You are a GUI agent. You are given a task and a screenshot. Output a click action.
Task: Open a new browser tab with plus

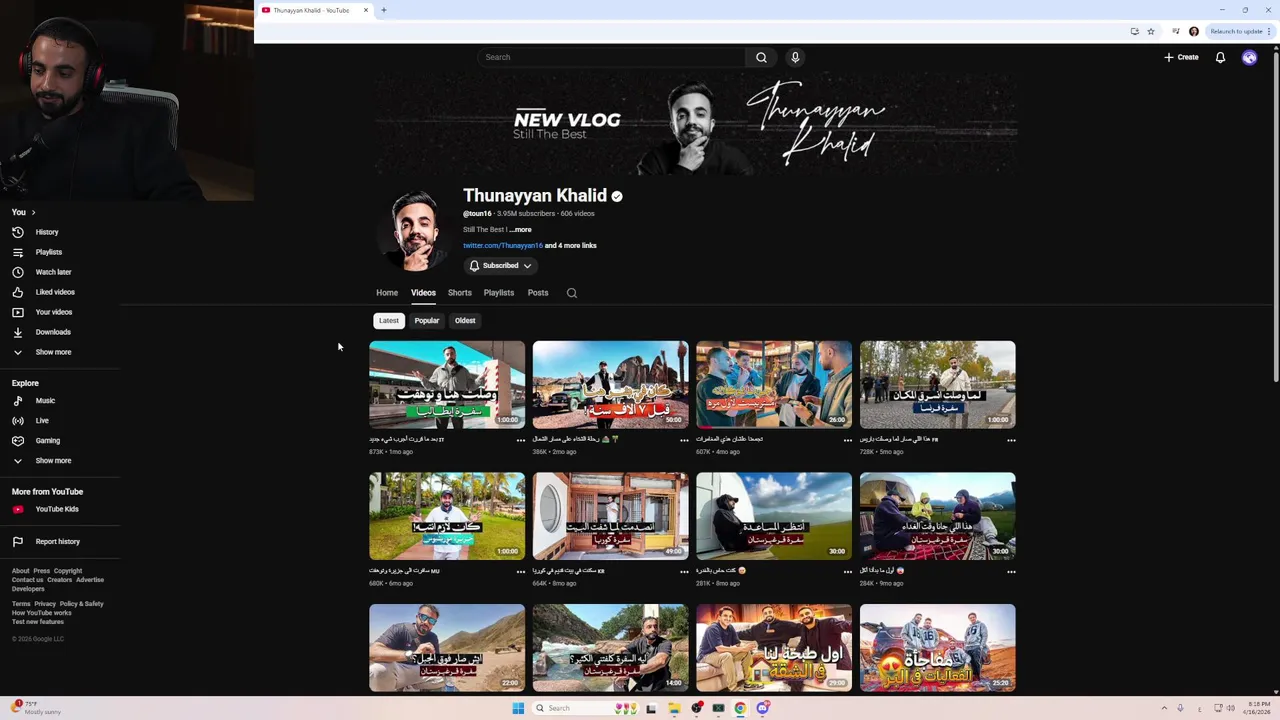tap(384, 10)
